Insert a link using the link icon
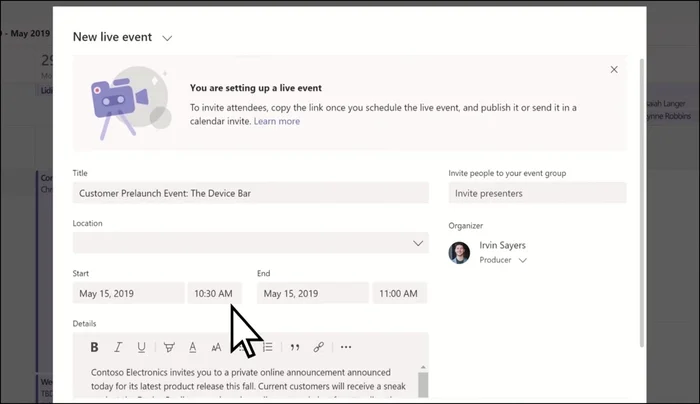The width and height of the screenshot is (700, 404). pos(319,347)
